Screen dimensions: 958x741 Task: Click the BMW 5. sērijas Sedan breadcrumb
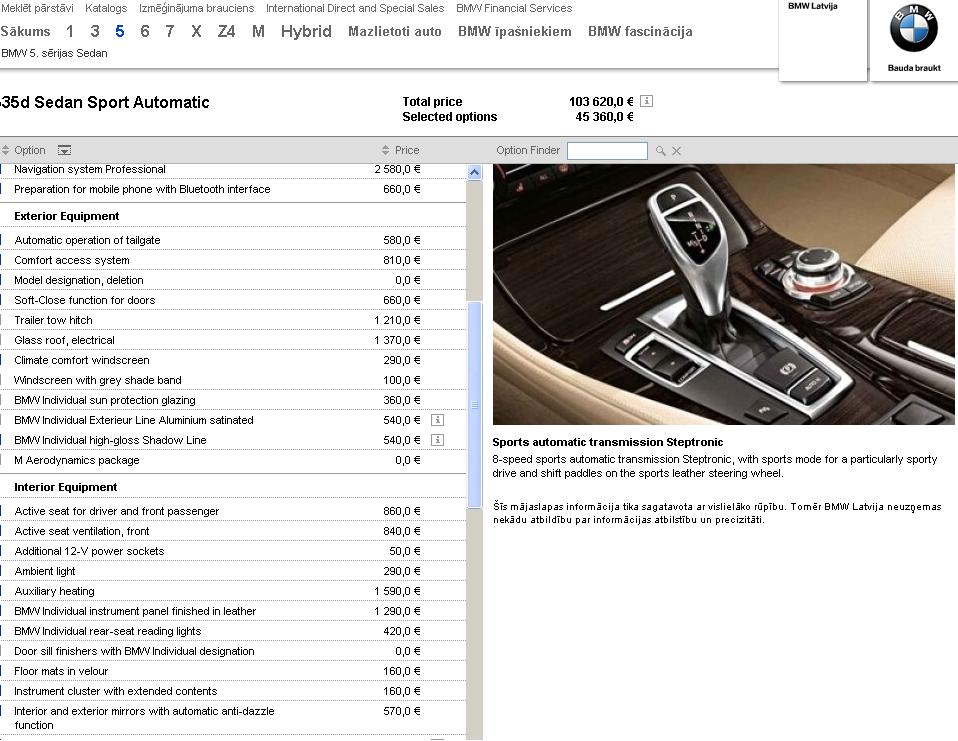54,53
